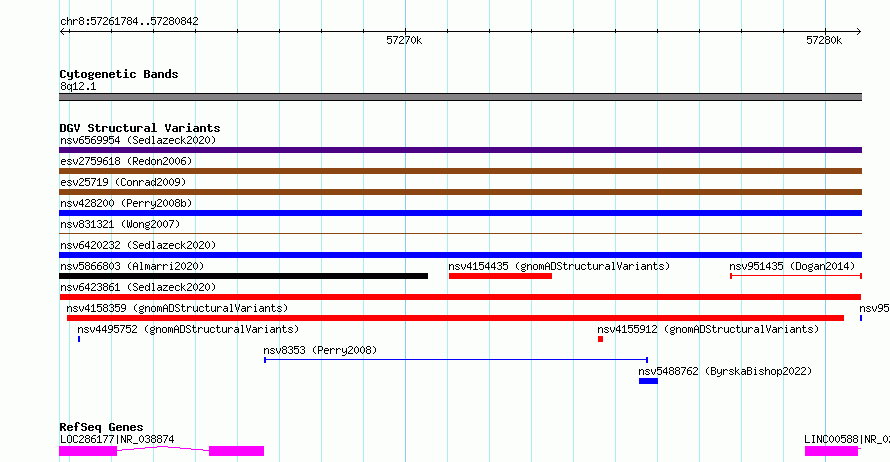Select the thin brown nsv831321 line
Image resolution: width=890 pixels, height=462 pixels.
point(460,233)
